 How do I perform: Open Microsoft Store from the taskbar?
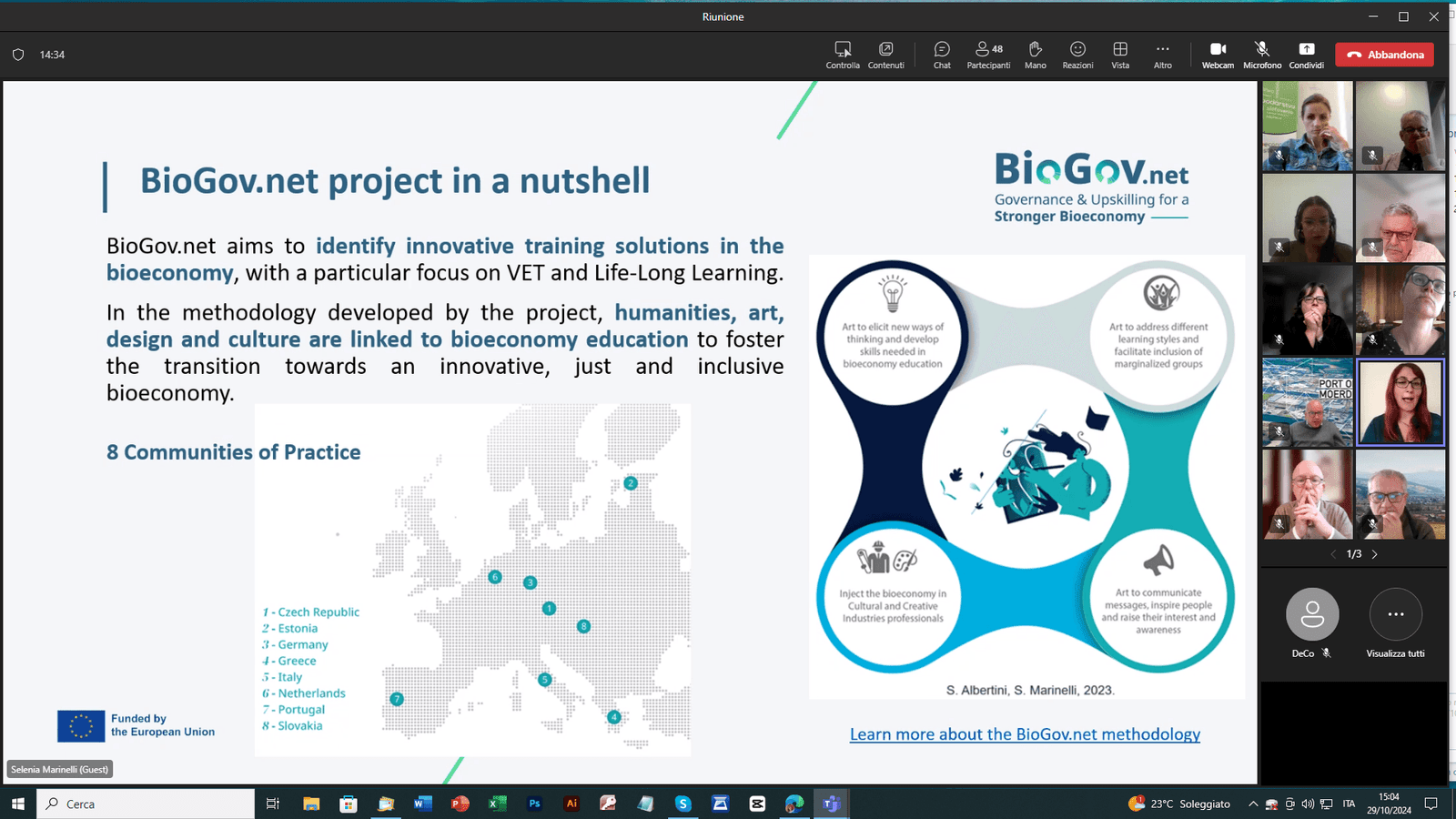click(x=348, y=804)
